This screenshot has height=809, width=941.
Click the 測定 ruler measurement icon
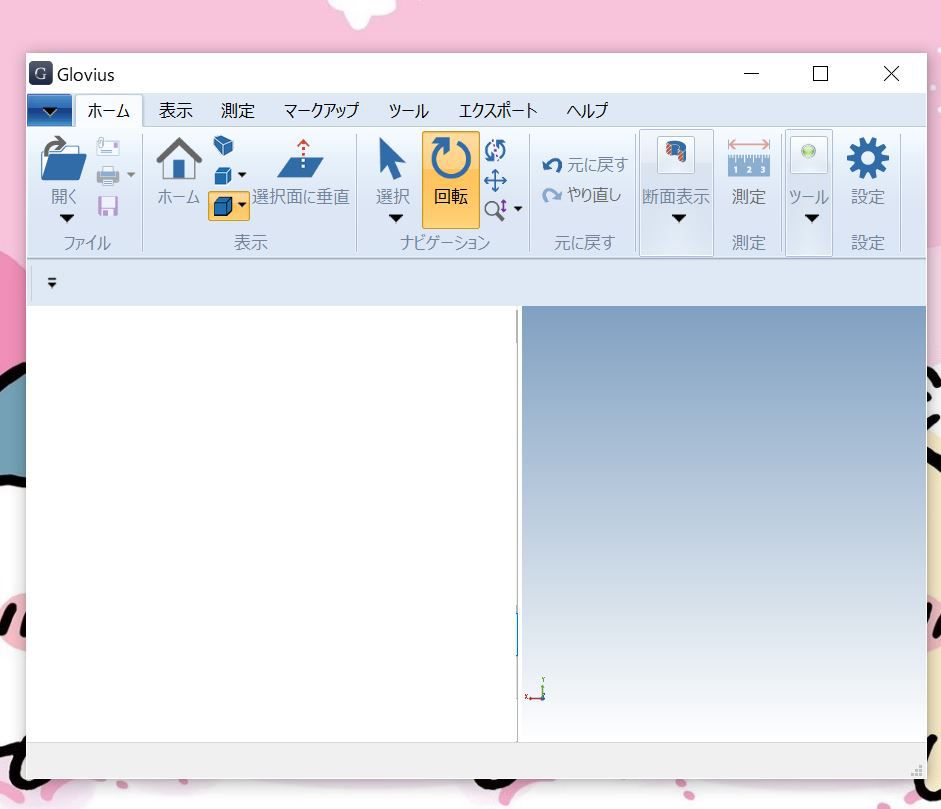click(x=747, y=155)
